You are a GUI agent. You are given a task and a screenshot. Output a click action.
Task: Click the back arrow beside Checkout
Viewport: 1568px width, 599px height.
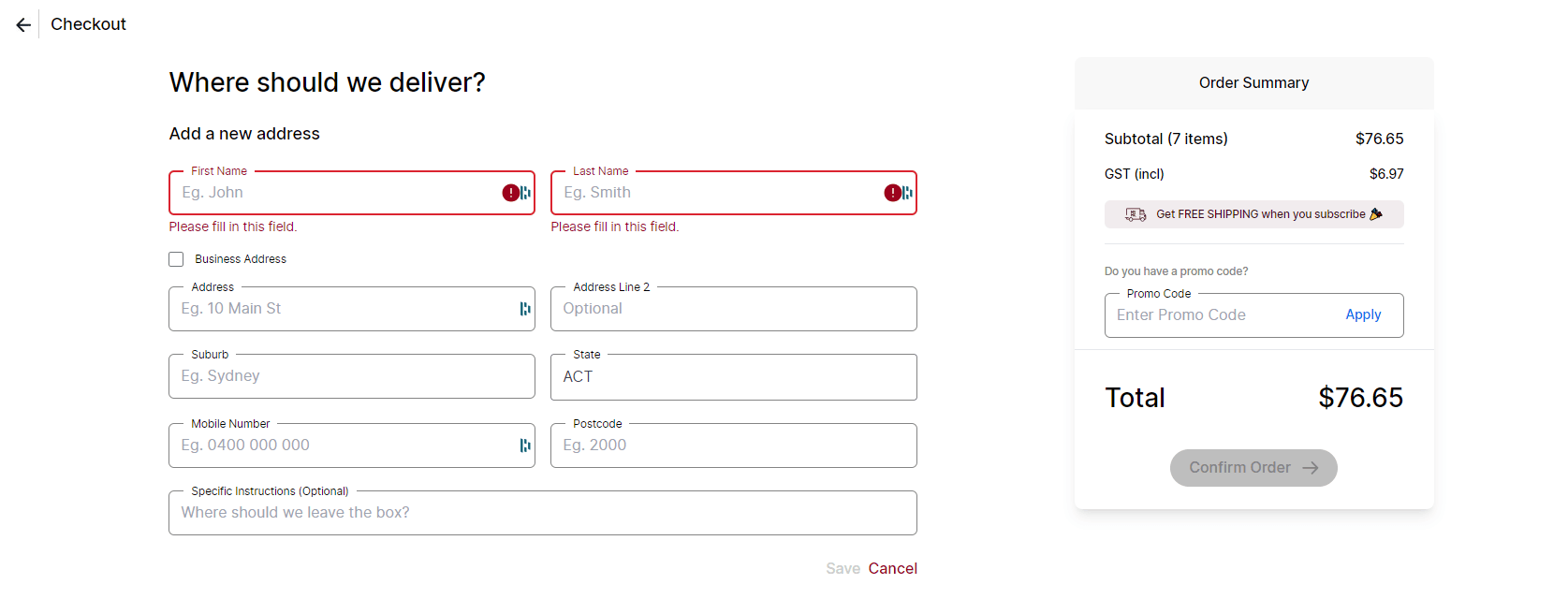pyautogui.click(x=23, y=25)
